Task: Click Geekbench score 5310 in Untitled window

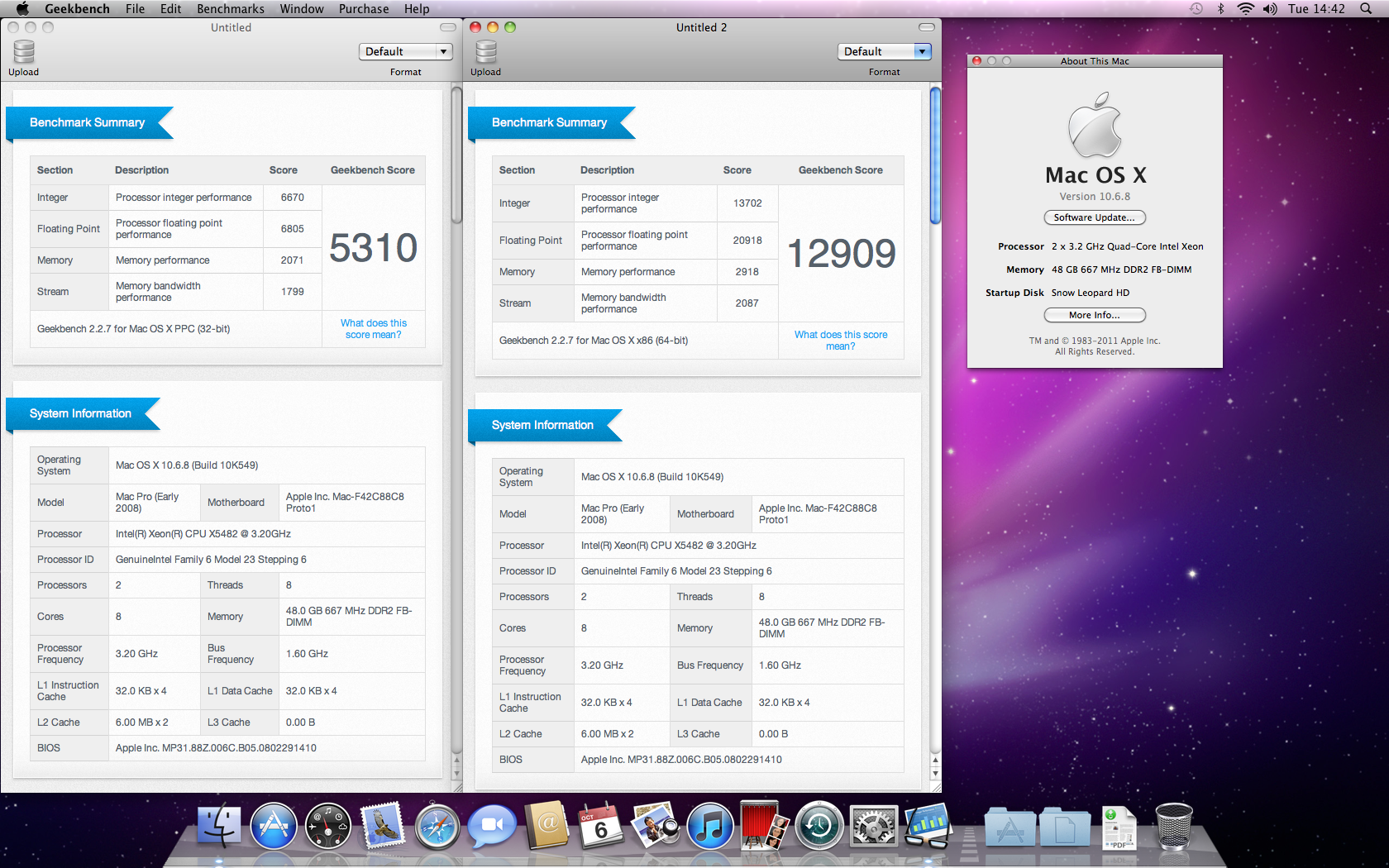Action: 374,248
